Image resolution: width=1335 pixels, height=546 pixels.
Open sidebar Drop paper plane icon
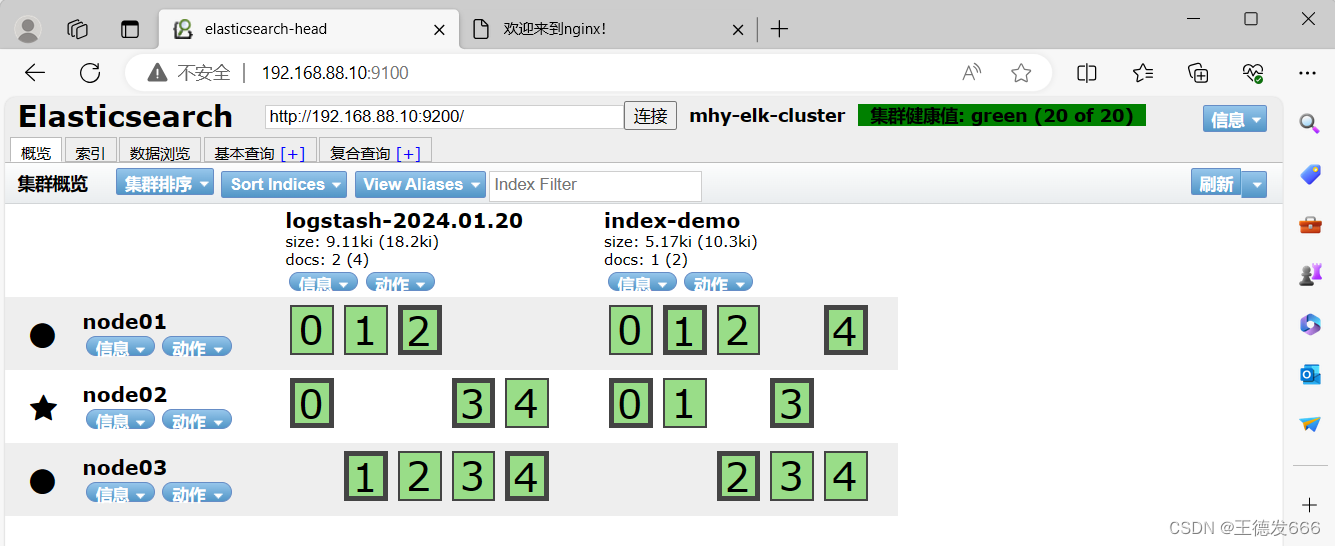(1310, 424)
